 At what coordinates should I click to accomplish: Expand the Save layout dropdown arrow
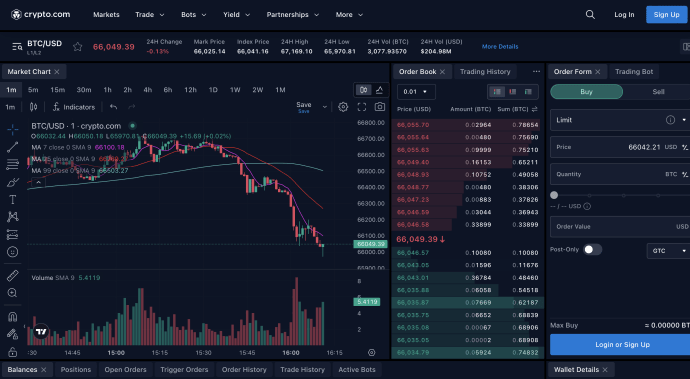325,107
